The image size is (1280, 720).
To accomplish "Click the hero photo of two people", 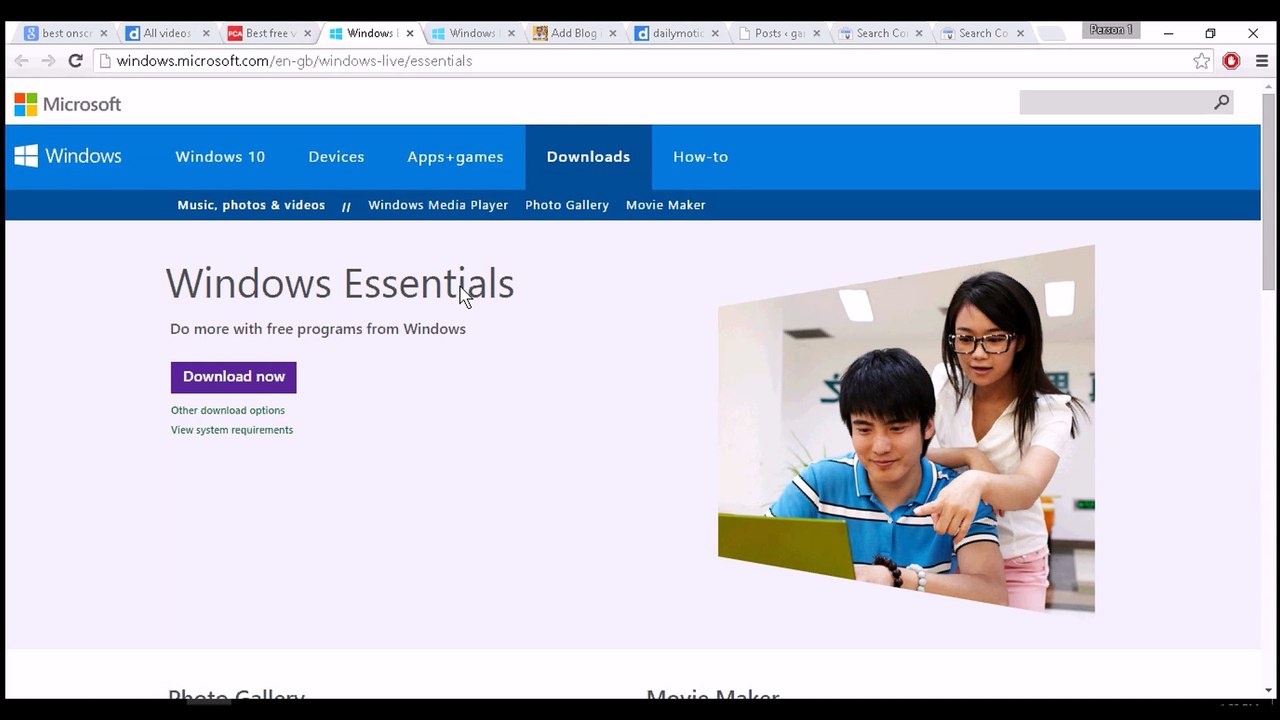I will pyautogui.click(x=906, y=429).
